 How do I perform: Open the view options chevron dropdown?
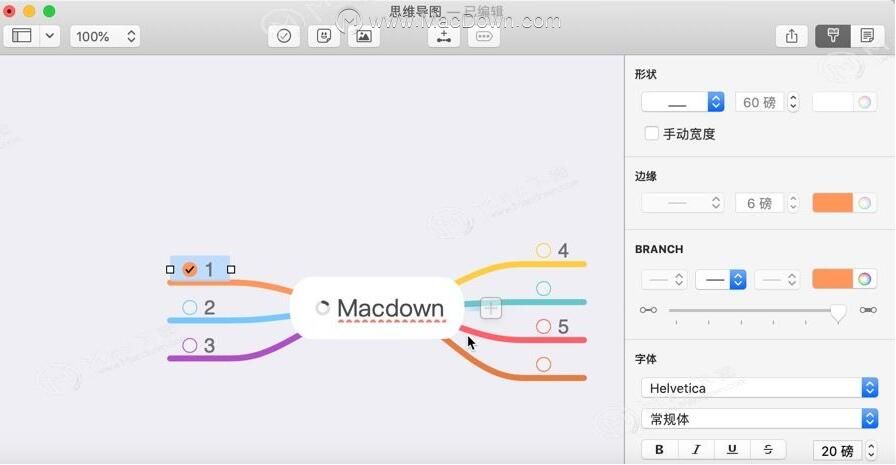click(x=50, y=36)
